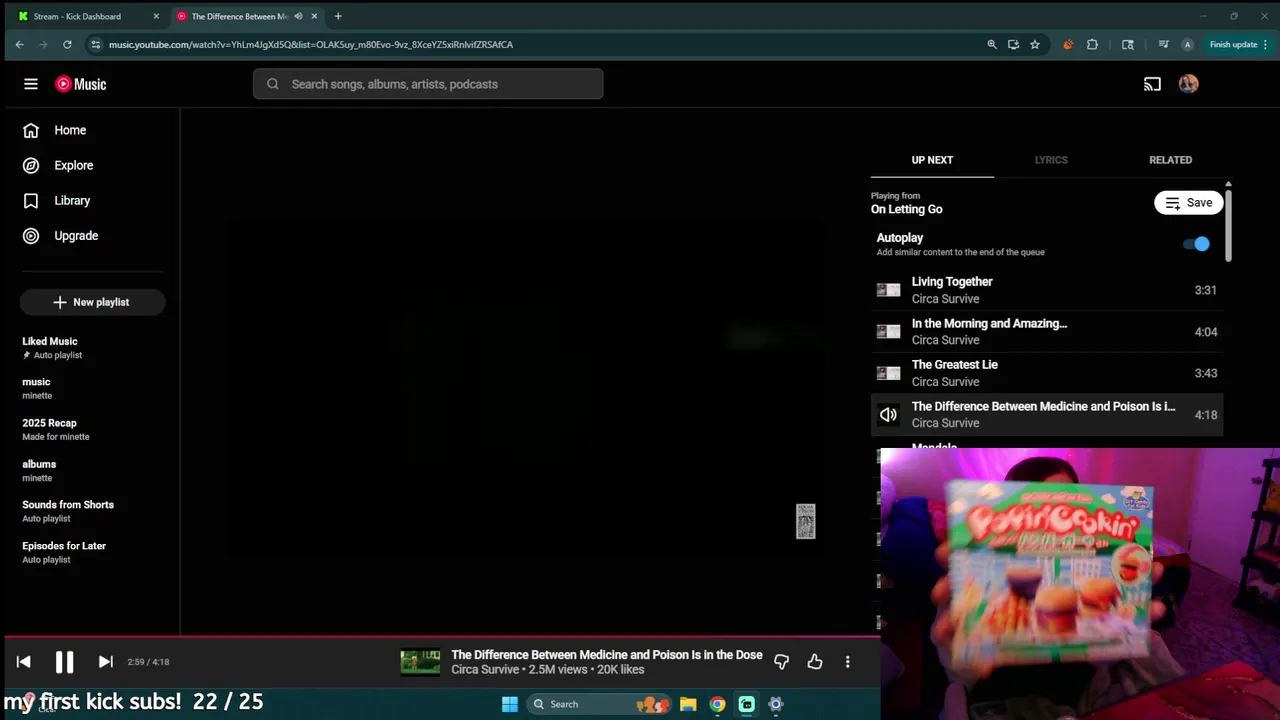Save the queue to playlist
Viewport: 1280px width, 720px height.
coord(1188,203)
